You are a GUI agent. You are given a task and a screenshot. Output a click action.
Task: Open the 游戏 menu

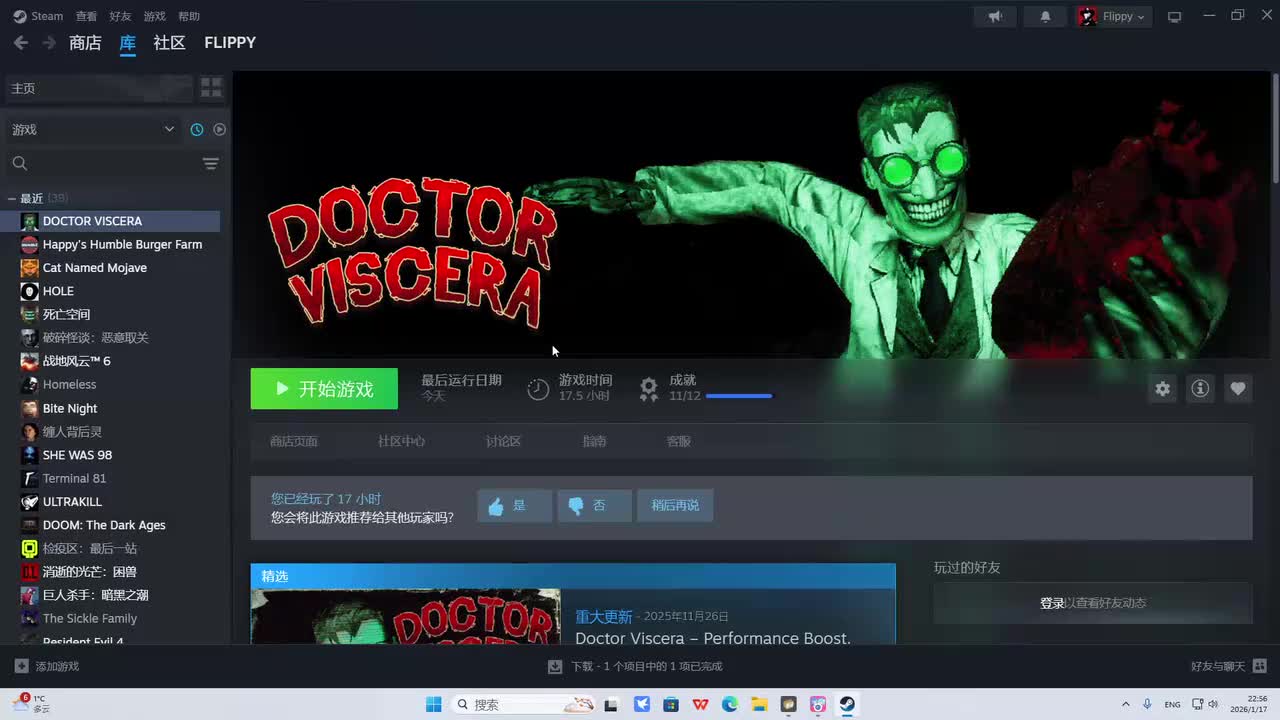point(154,16)
